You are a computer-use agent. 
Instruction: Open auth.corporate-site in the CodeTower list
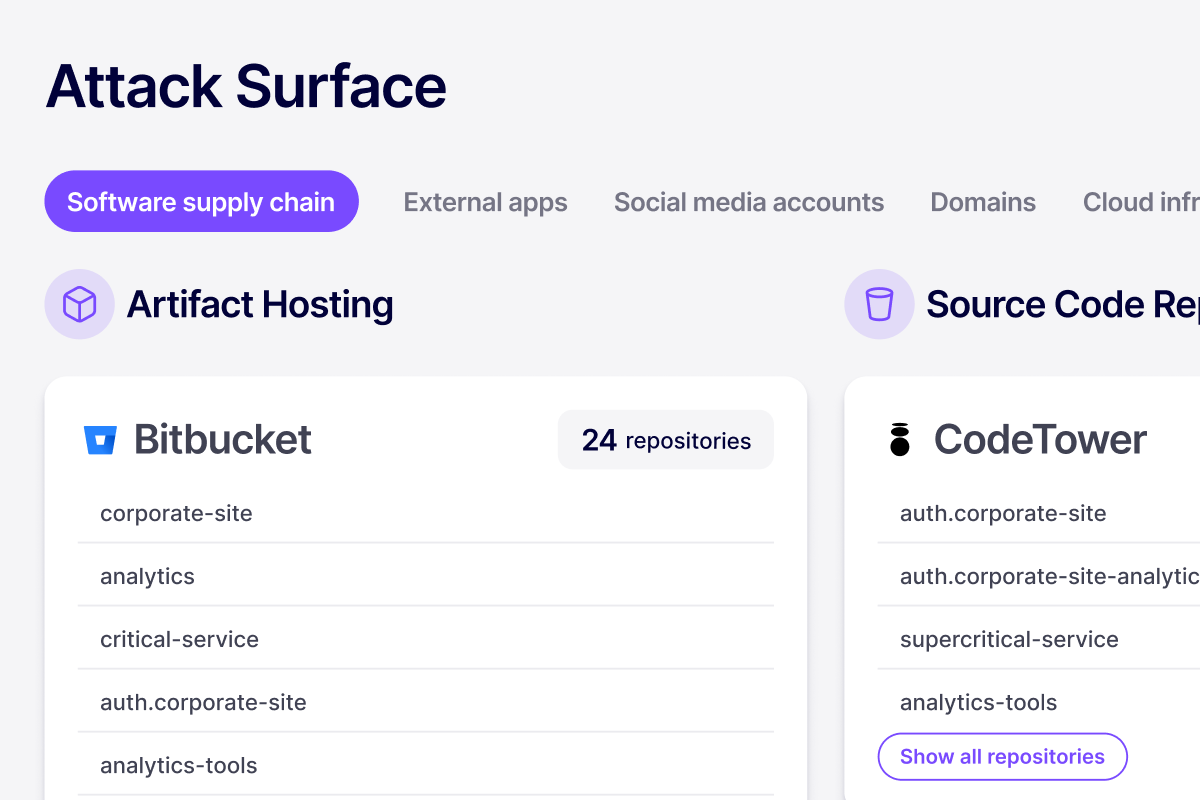[1003, 513]
